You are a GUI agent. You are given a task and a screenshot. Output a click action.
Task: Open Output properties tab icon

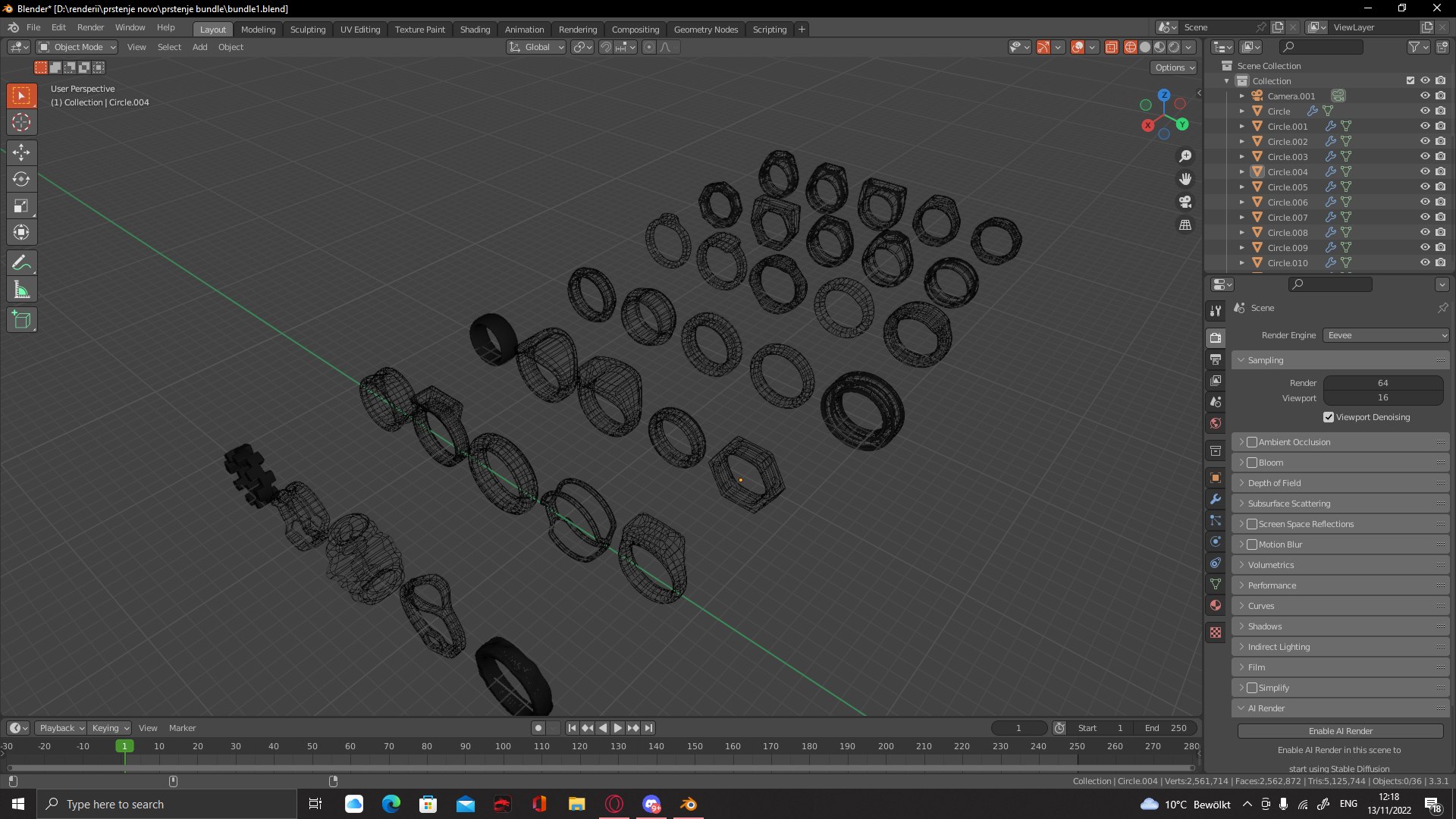(1216, 359)
